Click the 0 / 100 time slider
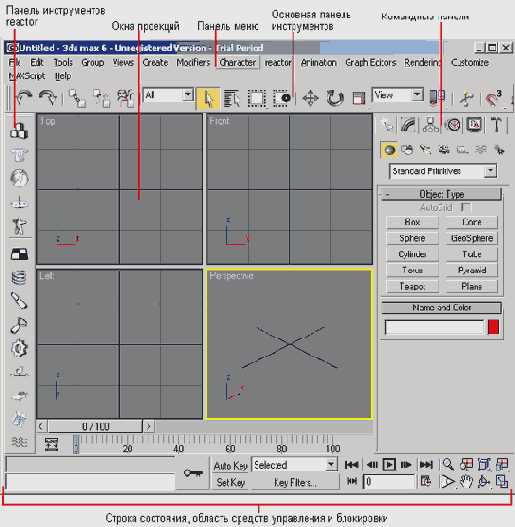Image resolution: width=515 pixels, height=527 pixels. [95, 427]
